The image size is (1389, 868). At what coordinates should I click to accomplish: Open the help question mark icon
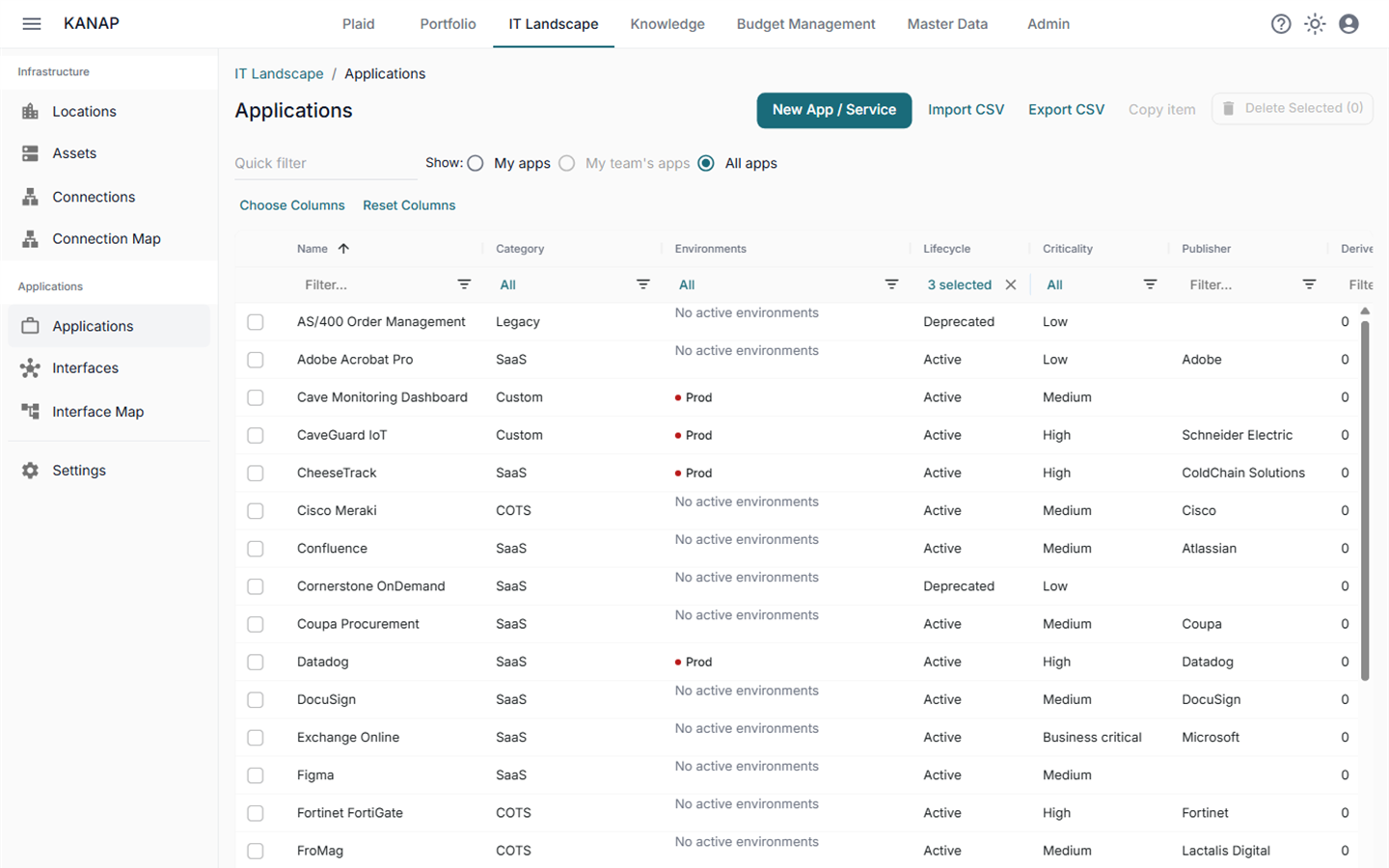tap(1281, 24)
